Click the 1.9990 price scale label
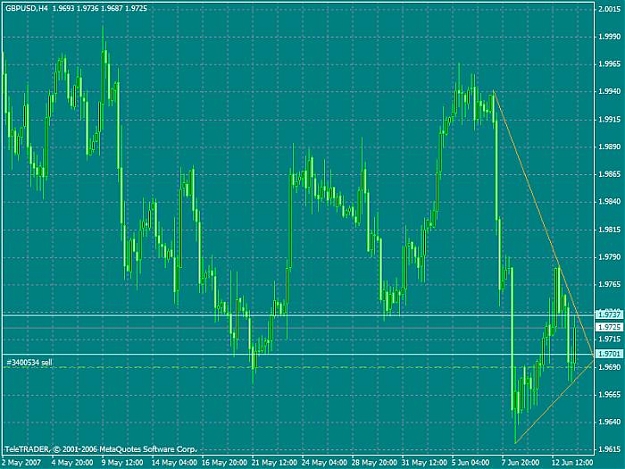625x469 pixels. [610, 37]
